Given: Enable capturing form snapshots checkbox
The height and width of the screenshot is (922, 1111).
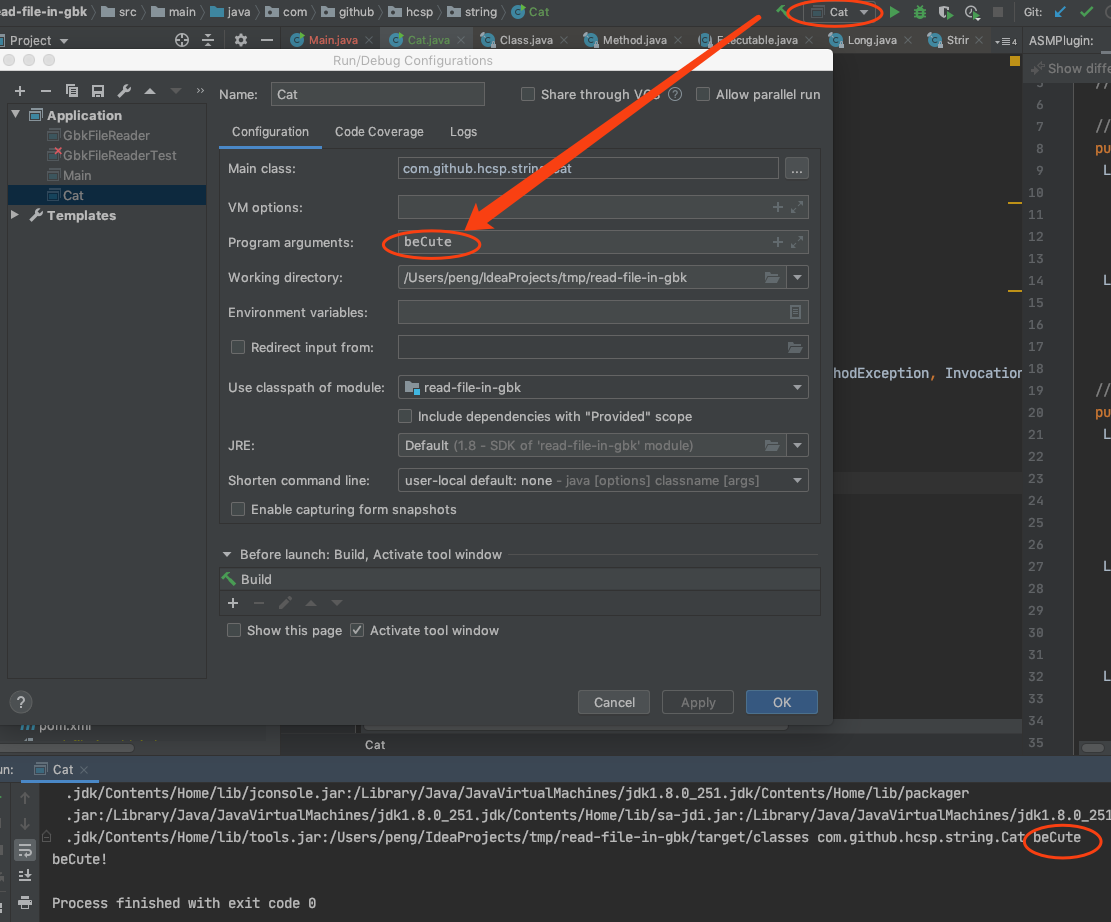Looking at the screenshot, I should (x=238, y=509).
